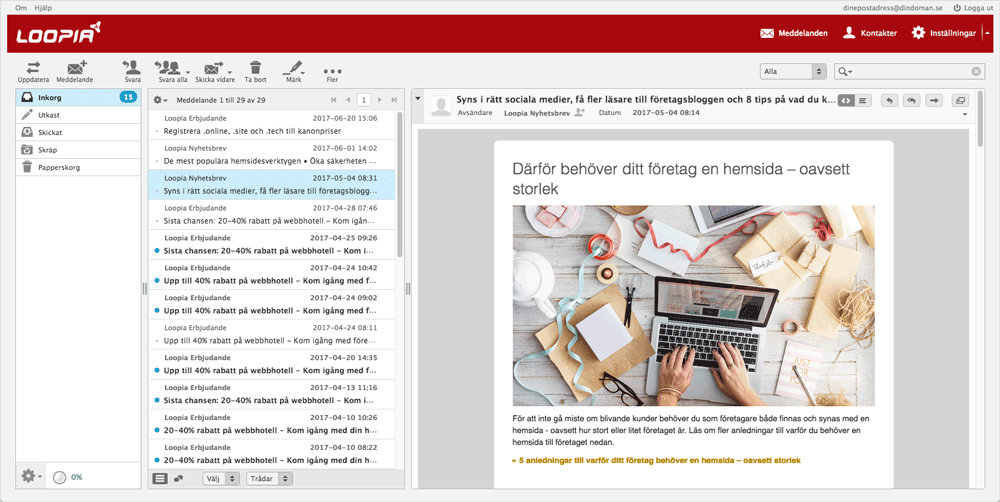
Task: Select the Skickat folder
Action: pos(78,132)
